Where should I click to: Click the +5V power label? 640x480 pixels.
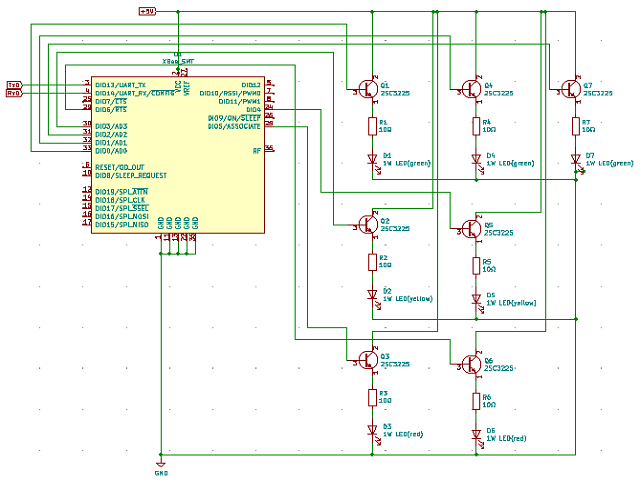coord(146,11)
